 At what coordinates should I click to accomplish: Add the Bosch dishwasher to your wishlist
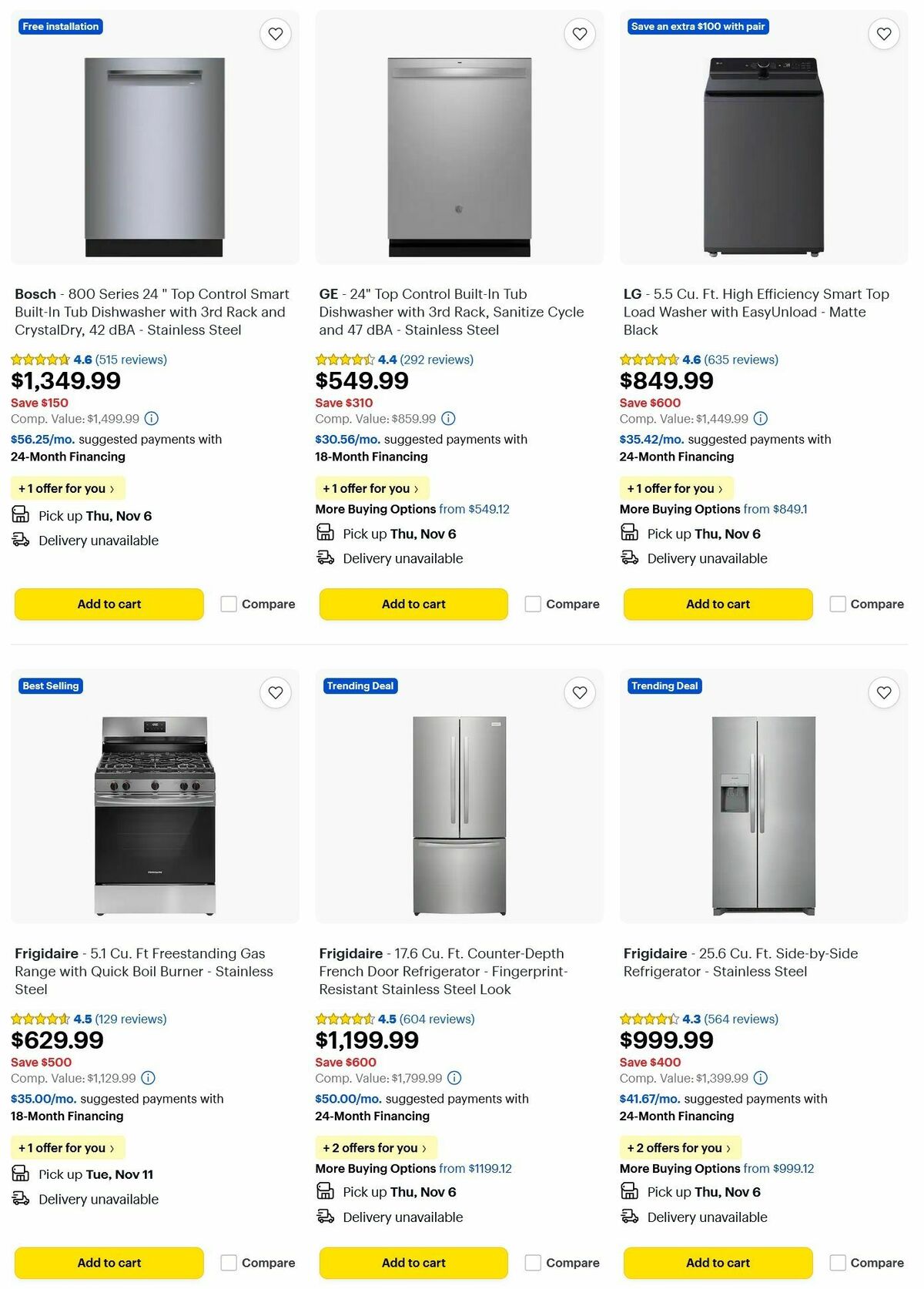(x=275, y=34)
